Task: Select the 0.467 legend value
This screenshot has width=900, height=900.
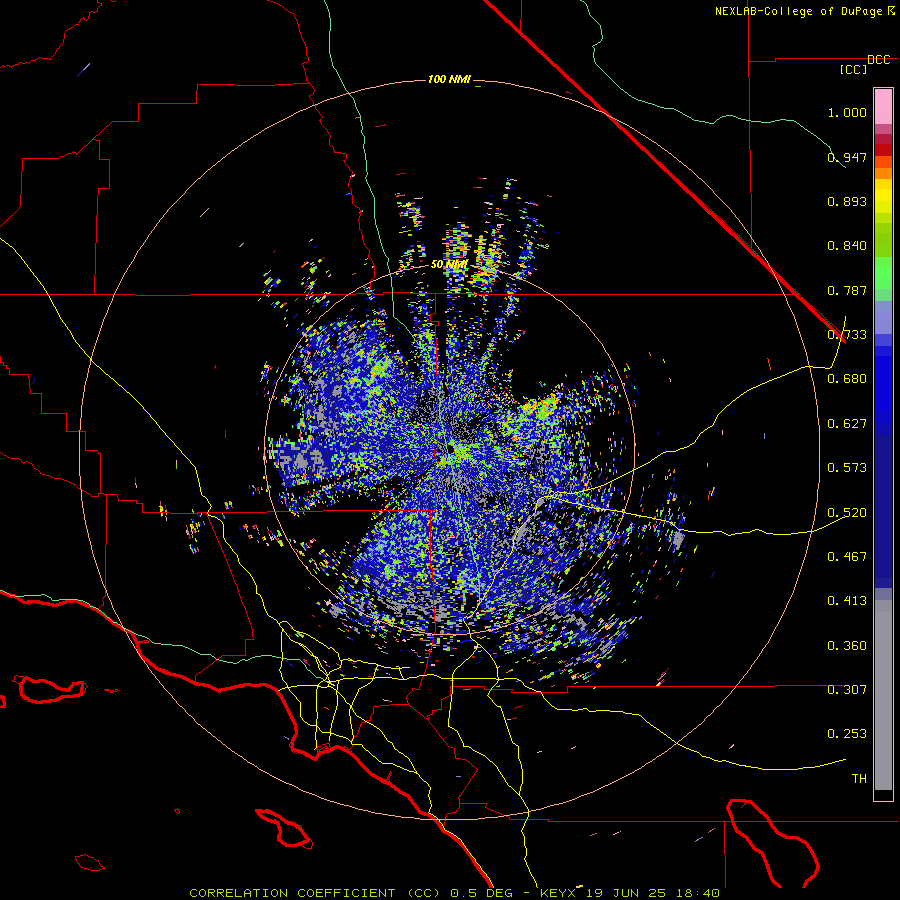Action: pyautogui.click(x=847, y=557)
